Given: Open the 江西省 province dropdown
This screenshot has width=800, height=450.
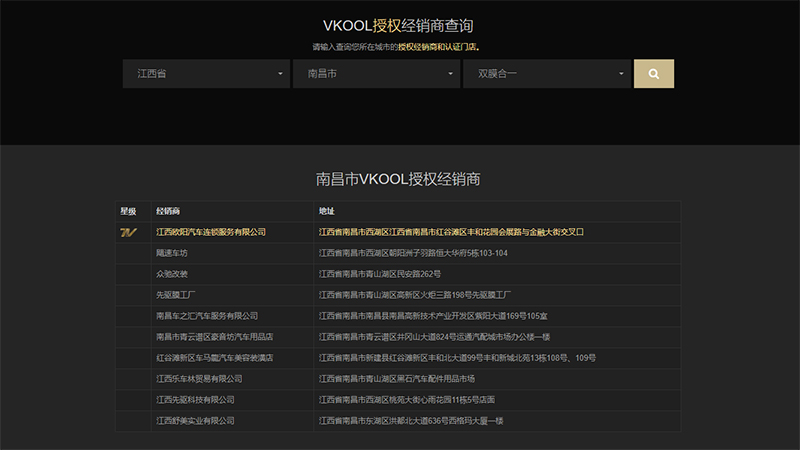Looking at the screenshot, I should click(205, 73).
